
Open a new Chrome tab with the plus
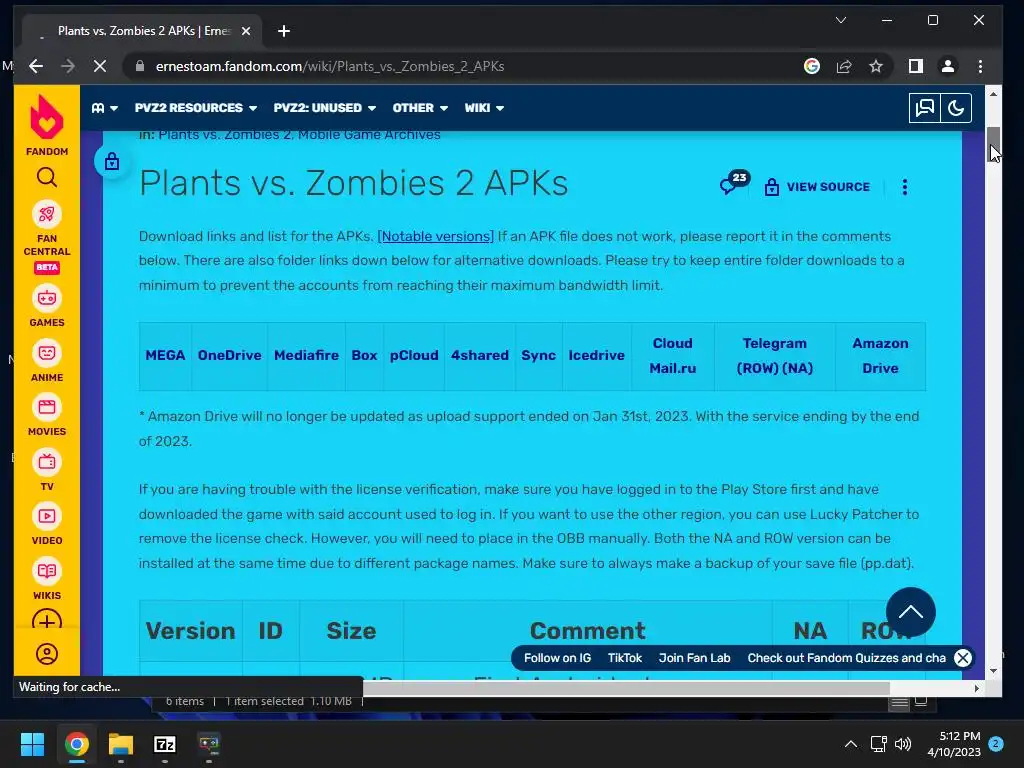[283, 31]
